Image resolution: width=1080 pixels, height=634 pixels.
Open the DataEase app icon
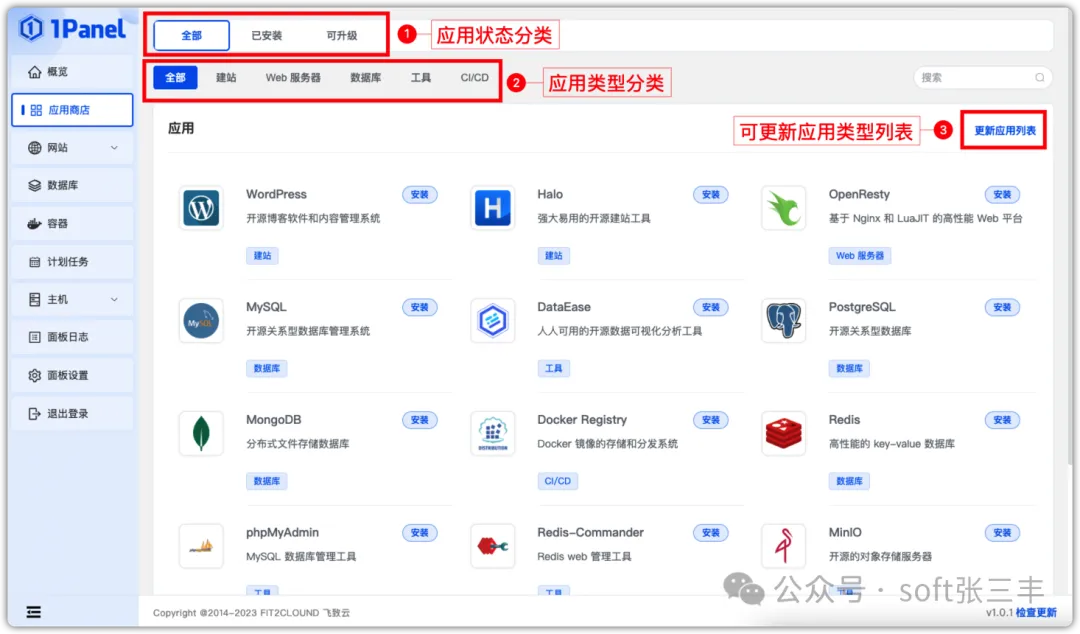tap(492, 320)
